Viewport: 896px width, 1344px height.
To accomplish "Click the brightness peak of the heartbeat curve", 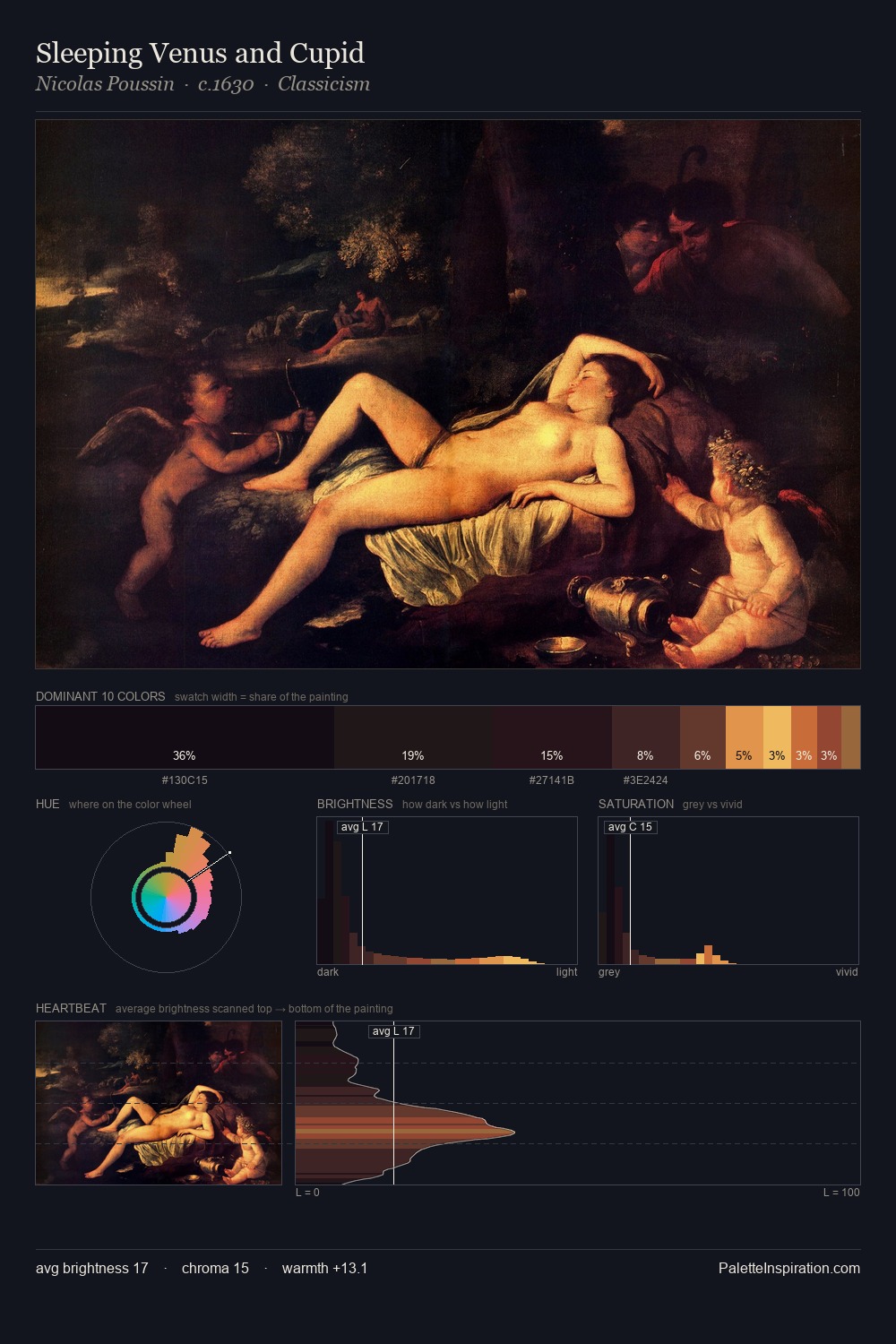I will (513, 1132).
